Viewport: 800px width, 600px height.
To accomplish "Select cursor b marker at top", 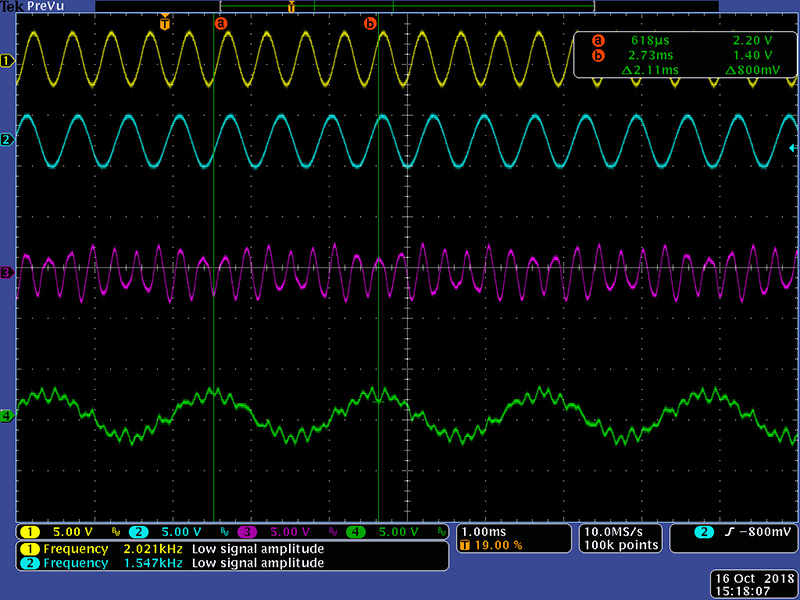I will click(x=370, y=22).
